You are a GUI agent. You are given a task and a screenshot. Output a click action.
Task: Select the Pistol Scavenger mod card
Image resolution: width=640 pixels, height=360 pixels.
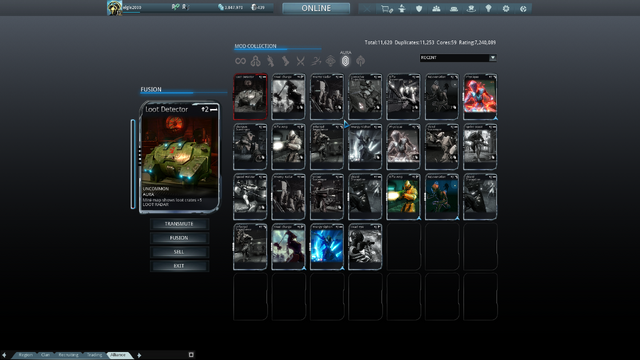[442, 147]
